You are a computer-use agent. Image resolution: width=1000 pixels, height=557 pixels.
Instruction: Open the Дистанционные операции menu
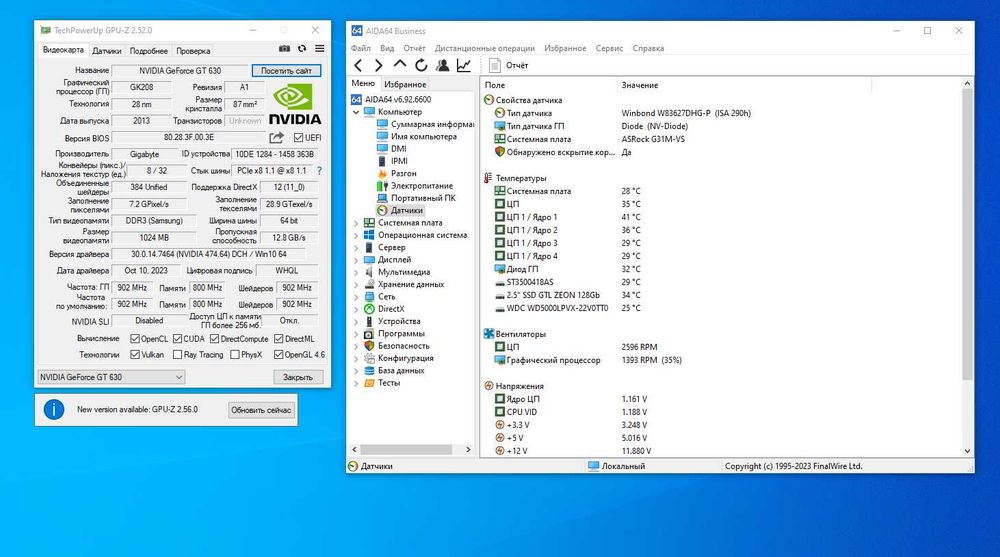coord(485,48)
